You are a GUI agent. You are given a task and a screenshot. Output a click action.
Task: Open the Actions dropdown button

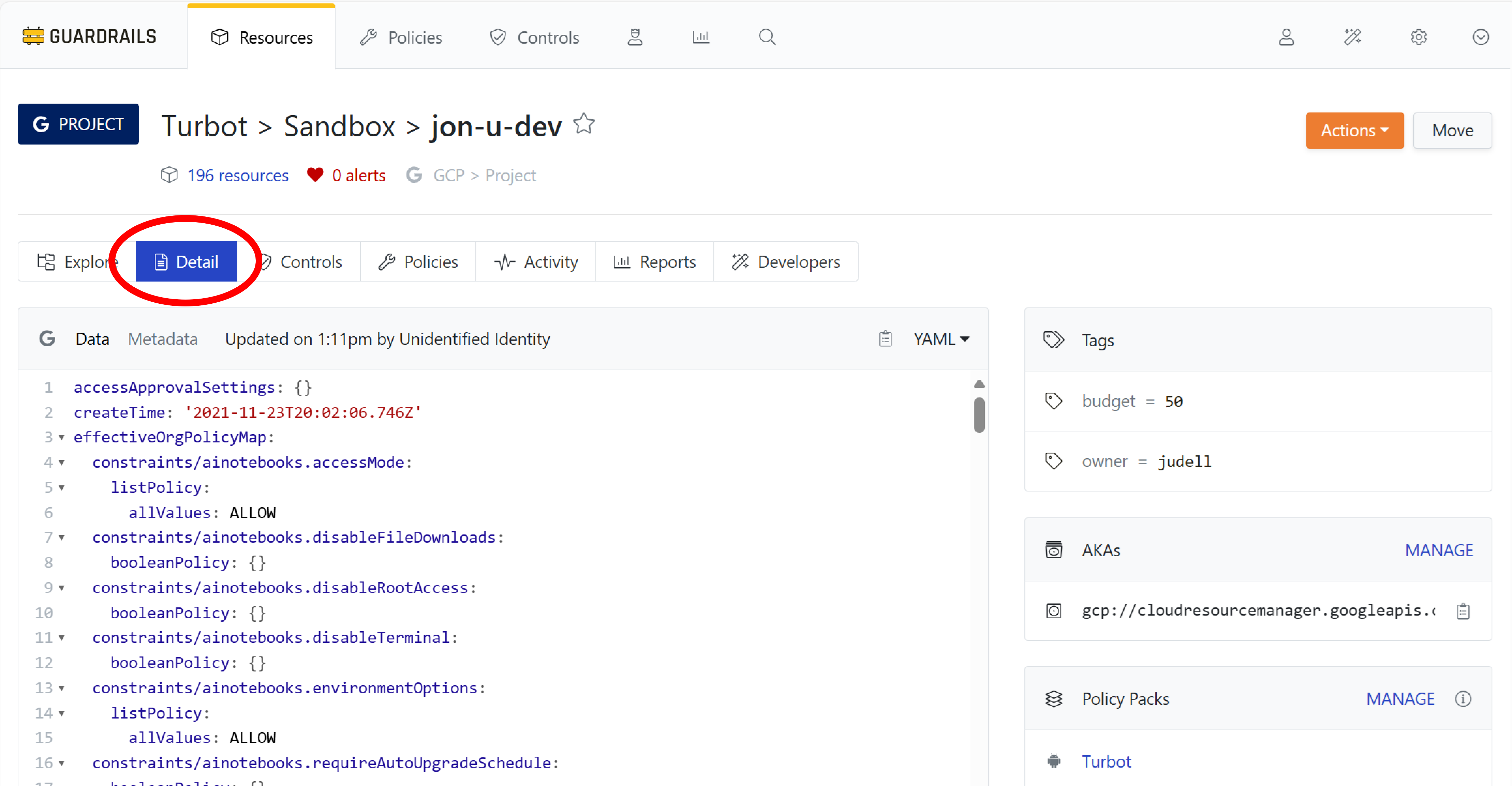[1354, 130]
